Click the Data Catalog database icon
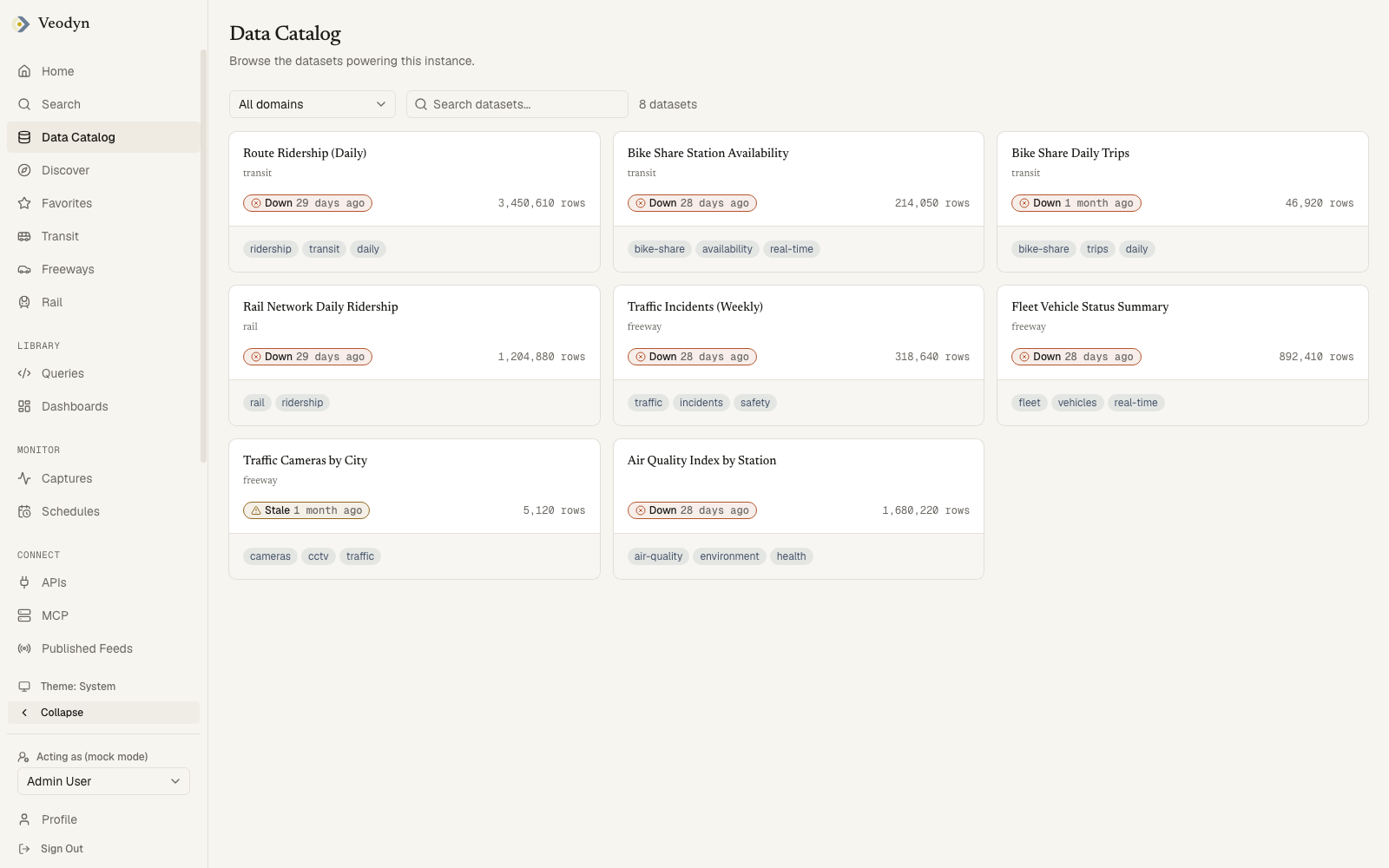This screenshot has height=868, width=1389. click(x=24, y=137)
